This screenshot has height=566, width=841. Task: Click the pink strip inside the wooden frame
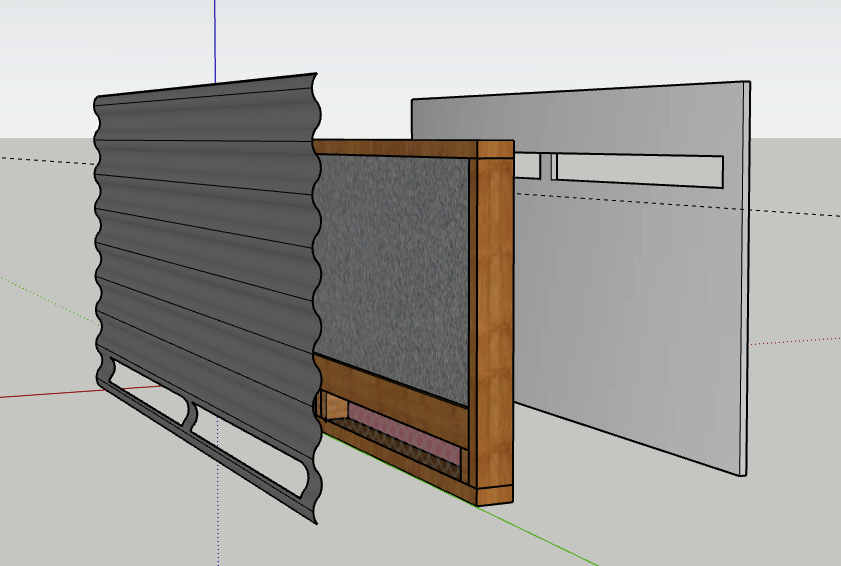point(405,433)
